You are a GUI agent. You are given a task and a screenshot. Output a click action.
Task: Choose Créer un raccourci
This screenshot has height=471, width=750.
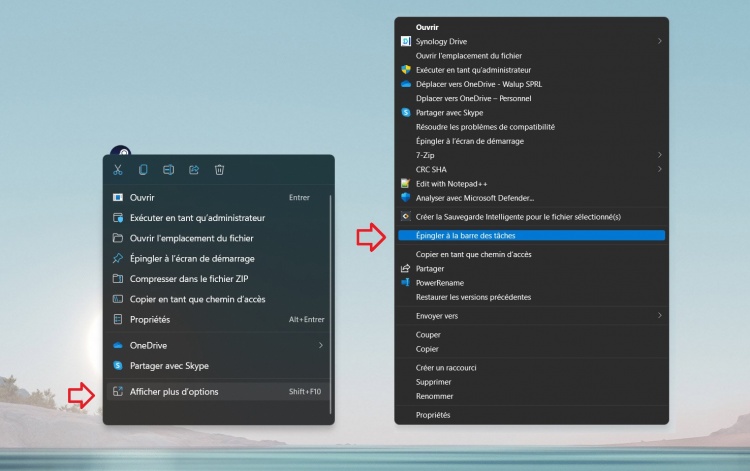pos(446,368)
